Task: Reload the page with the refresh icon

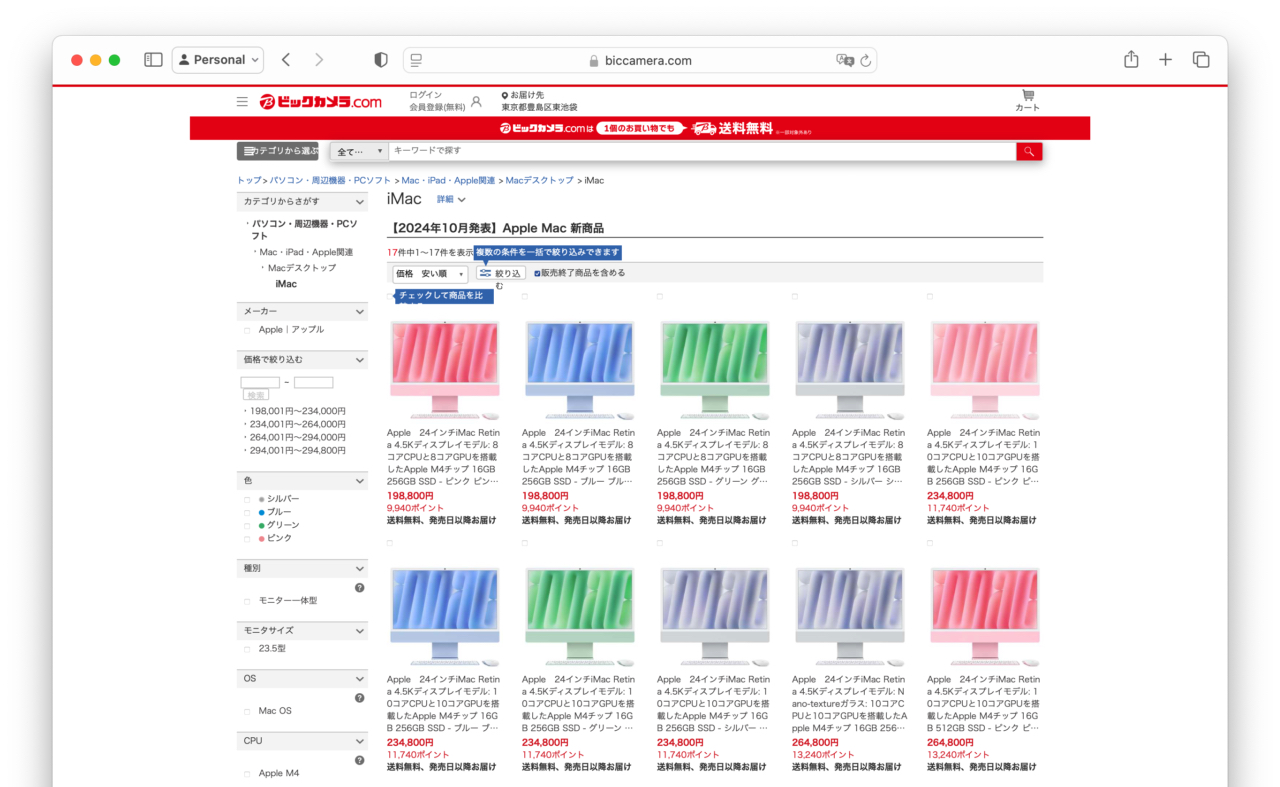Action: point(866,60)
